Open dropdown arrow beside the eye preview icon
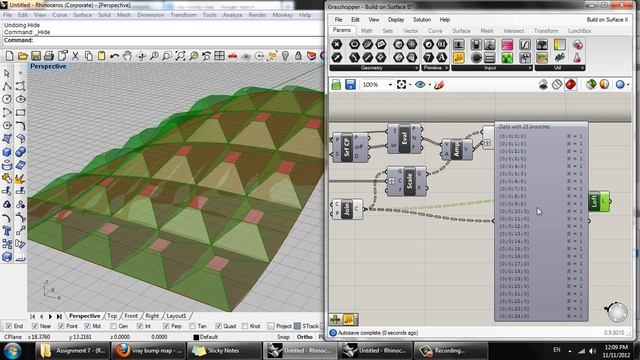Screen dimensions: 640x360 pos(429,85)
